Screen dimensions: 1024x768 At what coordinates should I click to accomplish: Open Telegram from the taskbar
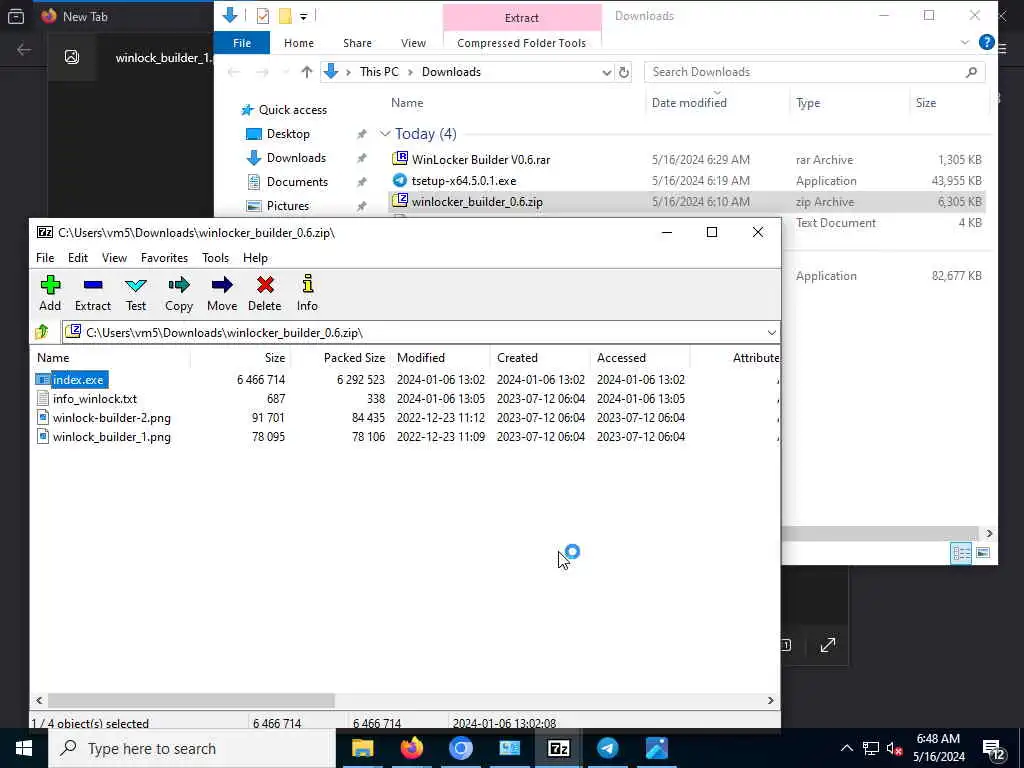click(607, 748)
